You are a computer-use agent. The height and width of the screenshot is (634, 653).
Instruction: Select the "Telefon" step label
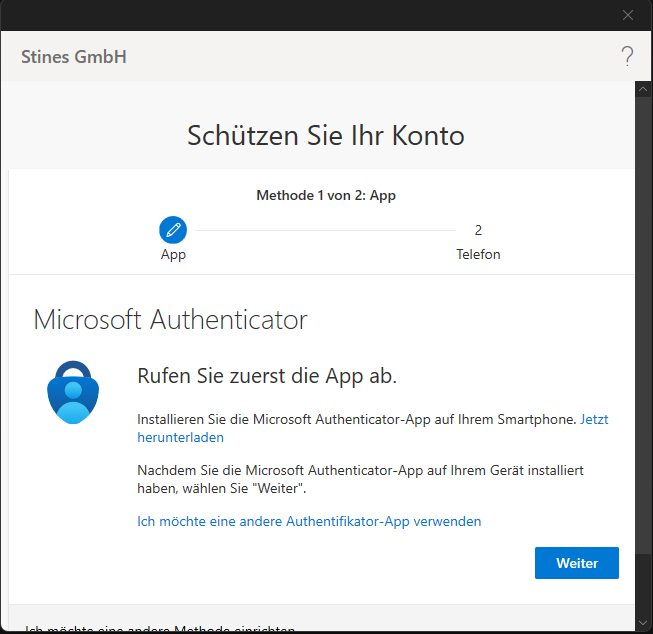pyautogui.click(x=478, y=254)
